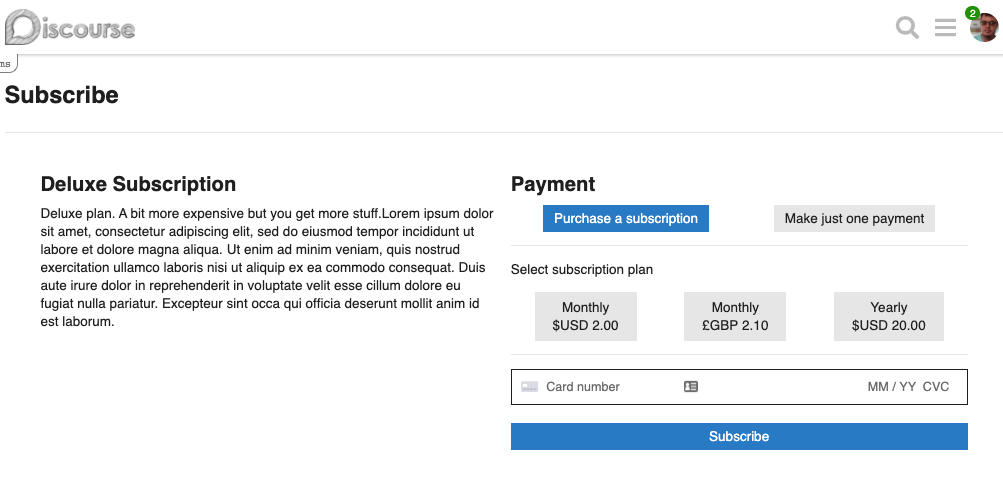
Task: Click the partially hidden tab at left edge
Action: pyautogui.click(x=8, y=63)
